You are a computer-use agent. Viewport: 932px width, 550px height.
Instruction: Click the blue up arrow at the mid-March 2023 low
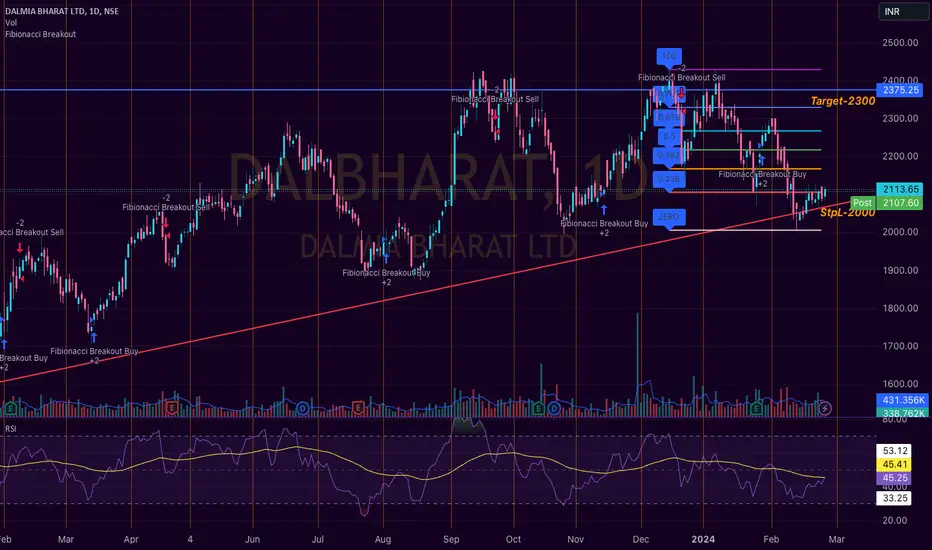(x=93, y=338)
